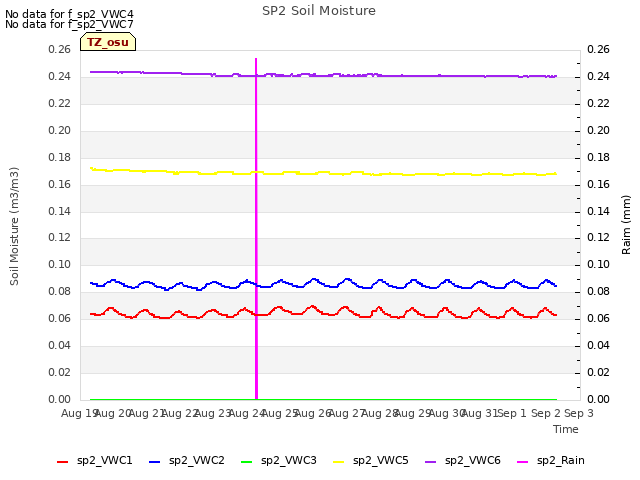640x480 pixels.
Task: Select the sp2_VWC1 legend entry
Action: click(95, 461)
